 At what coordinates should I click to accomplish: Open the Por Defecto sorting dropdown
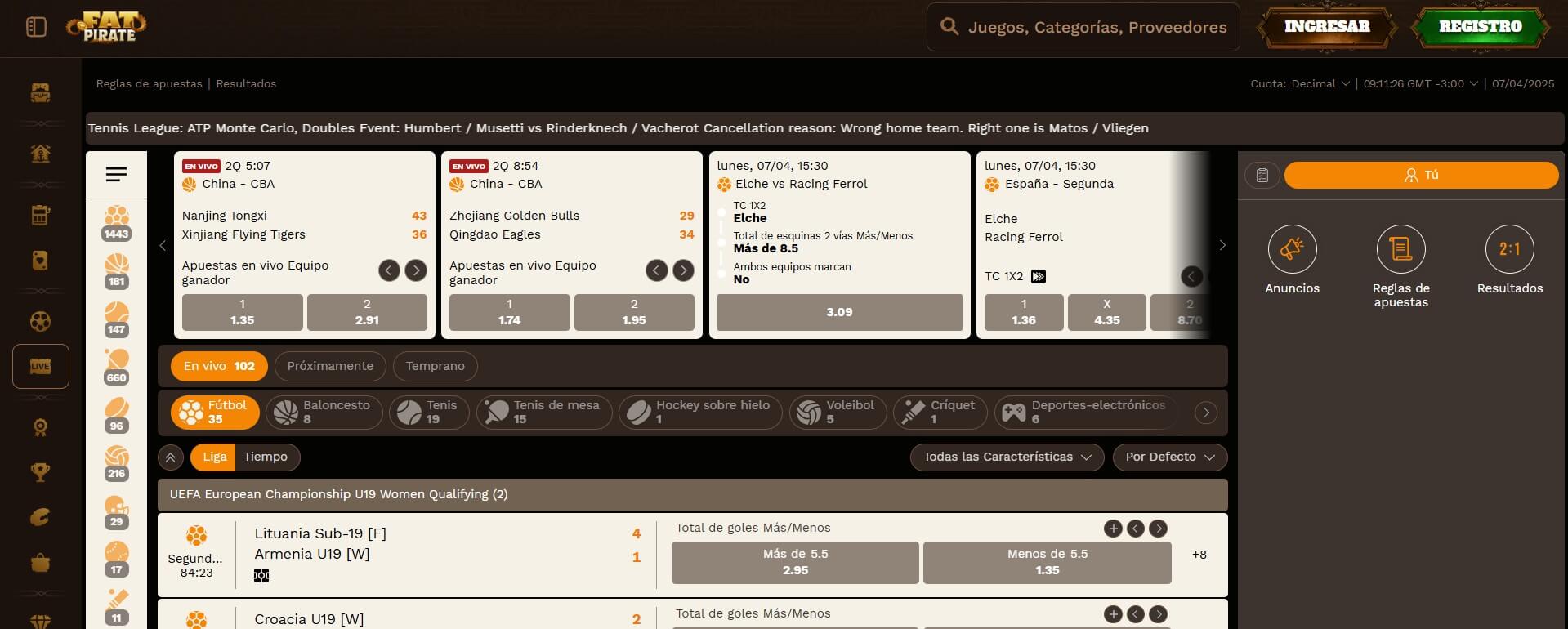(x=1169, y=457)
